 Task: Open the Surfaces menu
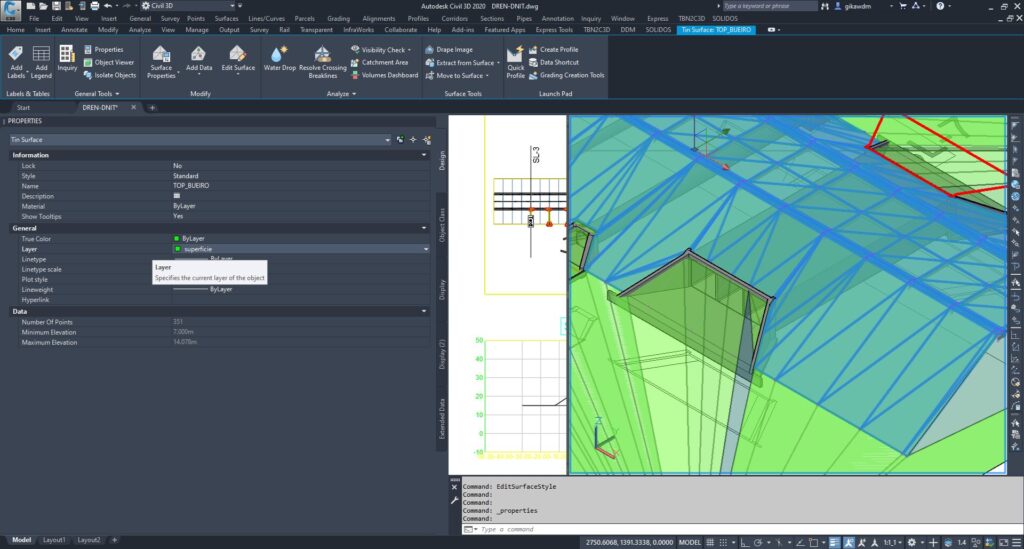coord(226,19)
